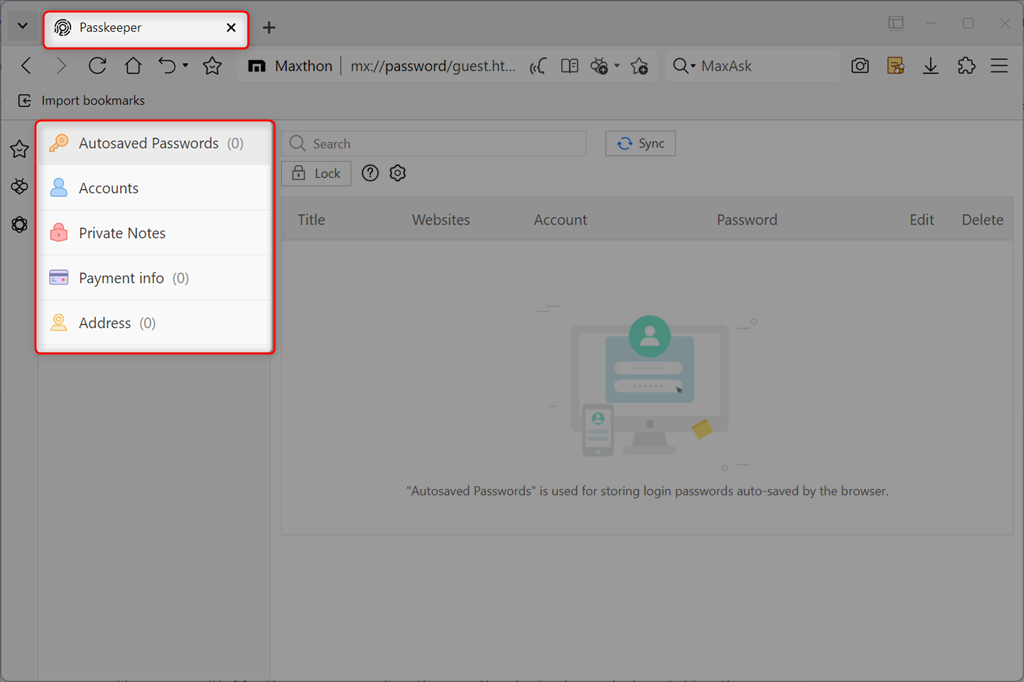1024x682 pixels.
Task: Activate read aloud icon in address bar
Action: [x=537, y=66]
